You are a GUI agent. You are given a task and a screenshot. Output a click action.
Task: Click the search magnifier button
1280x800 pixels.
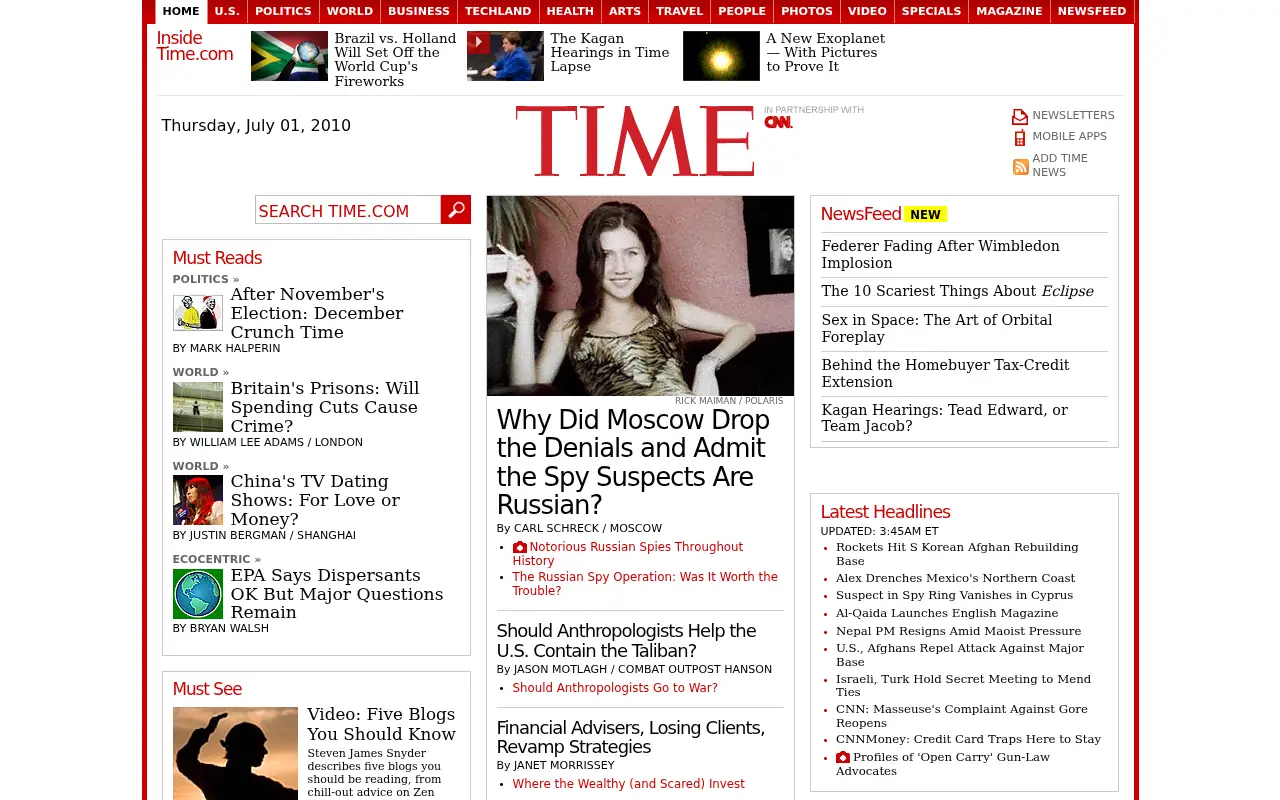tap(456, 210)
